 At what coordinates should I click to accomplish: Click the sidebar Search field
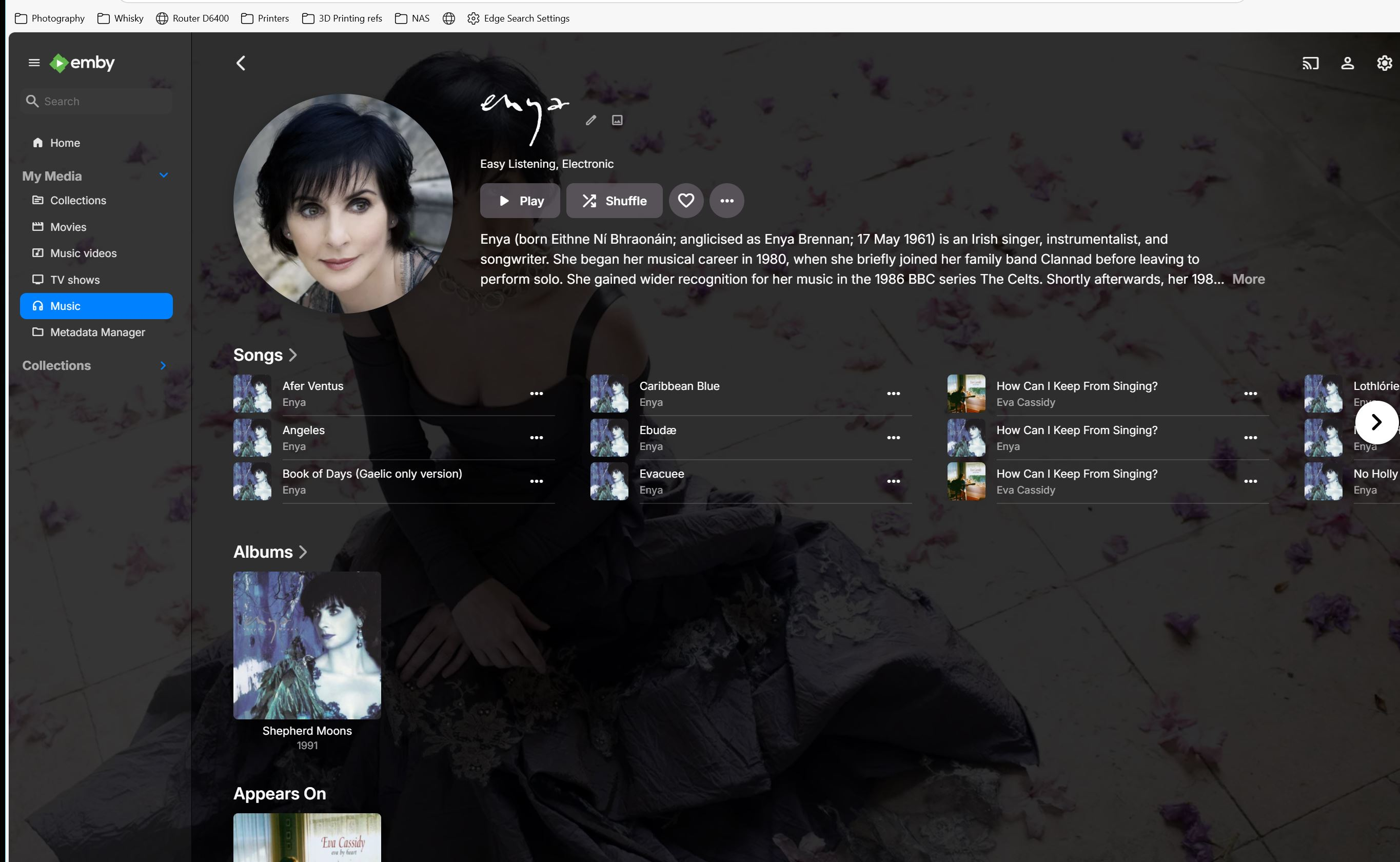pyautogui.click(x=96, y=102)
